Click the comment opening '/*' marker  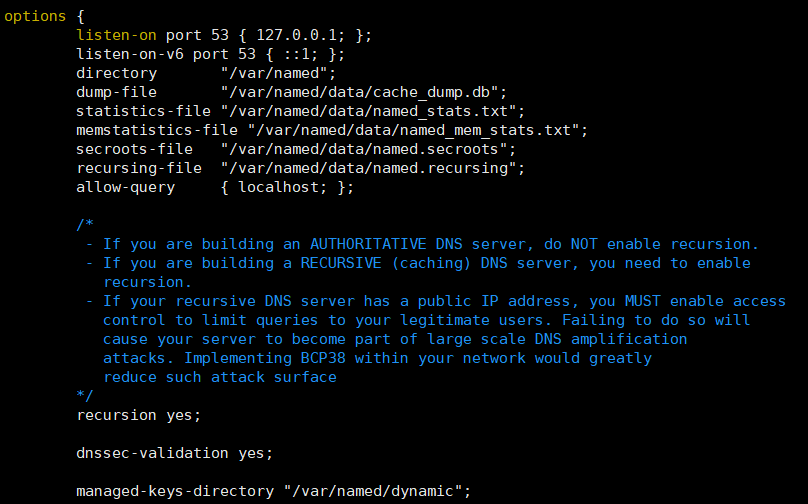click(x=85, y=225)
